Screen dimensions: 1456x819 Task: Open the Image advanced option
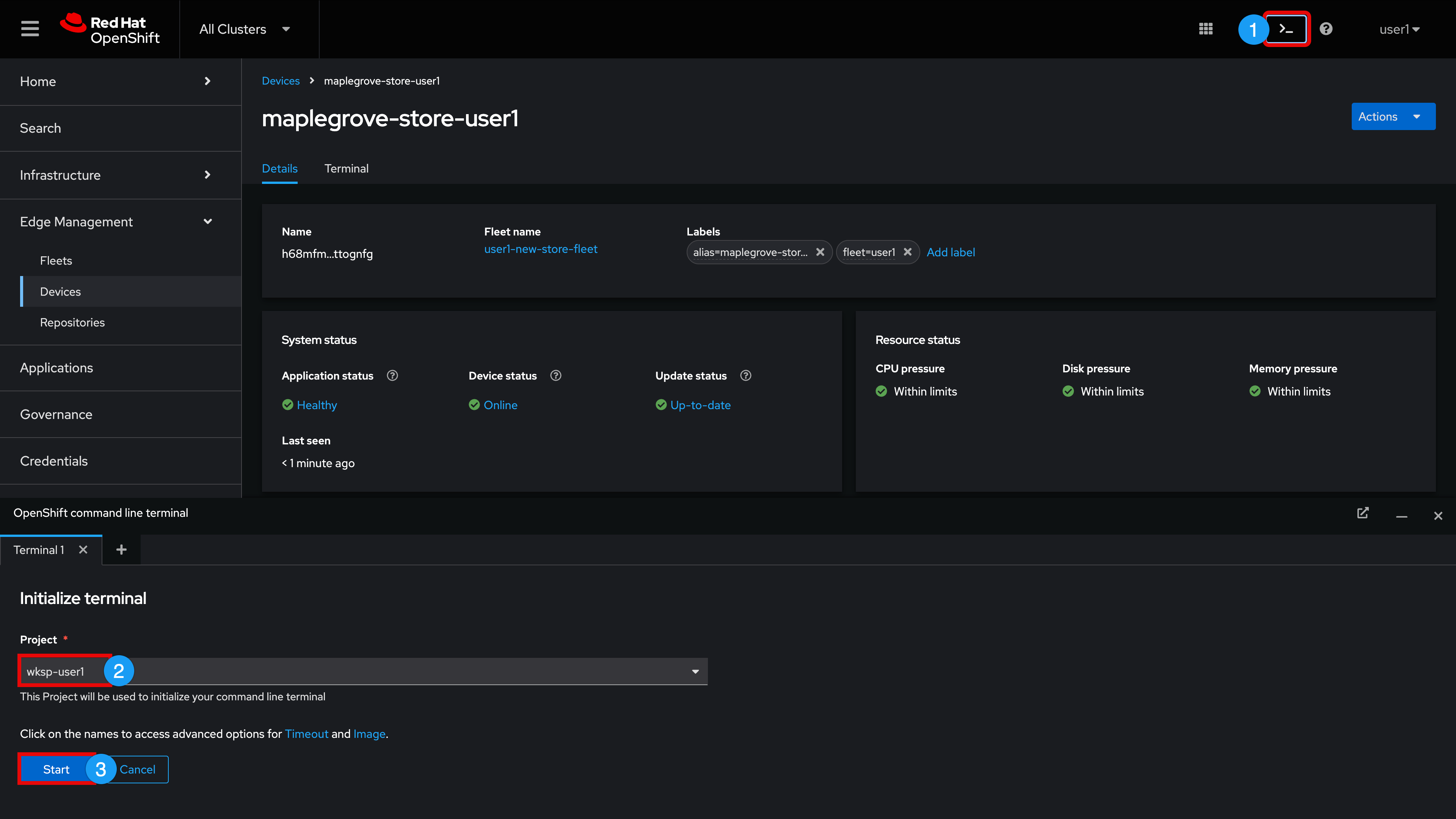pos(369,734)
